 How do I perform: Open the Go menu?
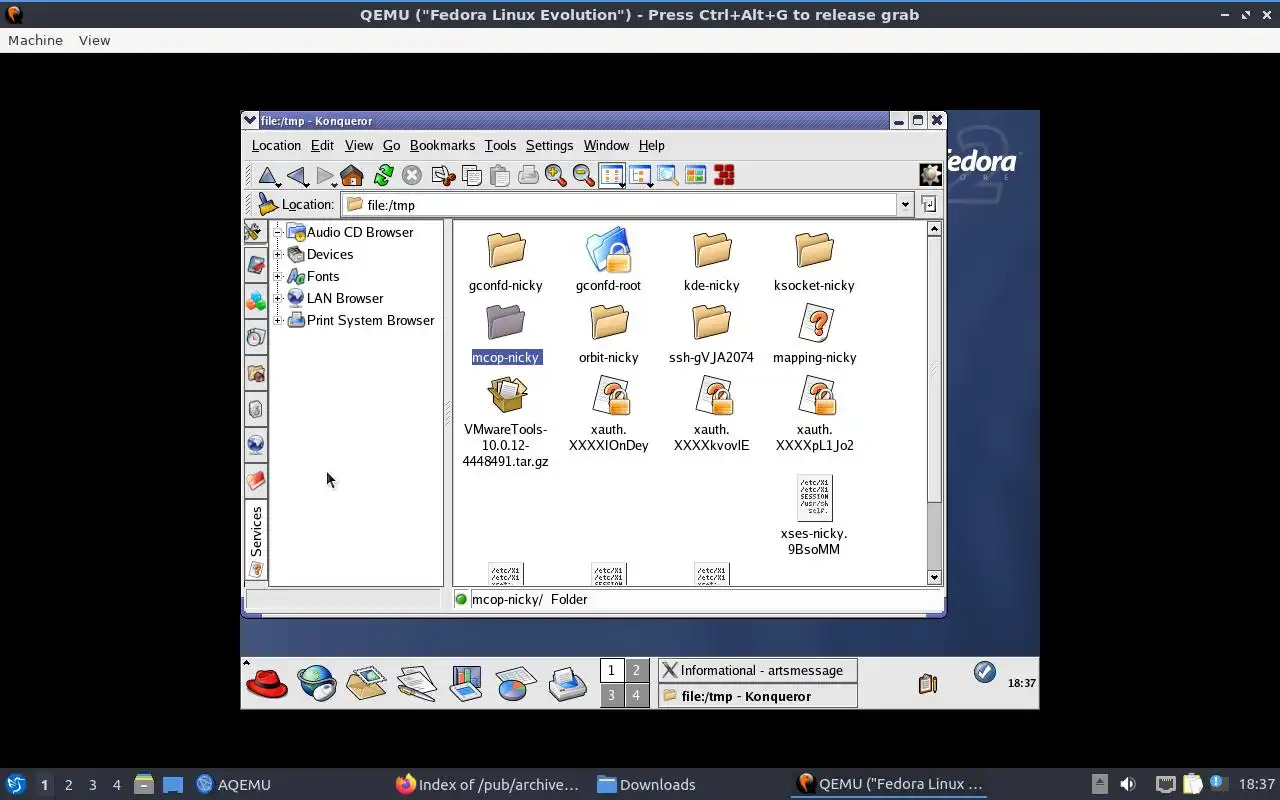click(391, 145)
